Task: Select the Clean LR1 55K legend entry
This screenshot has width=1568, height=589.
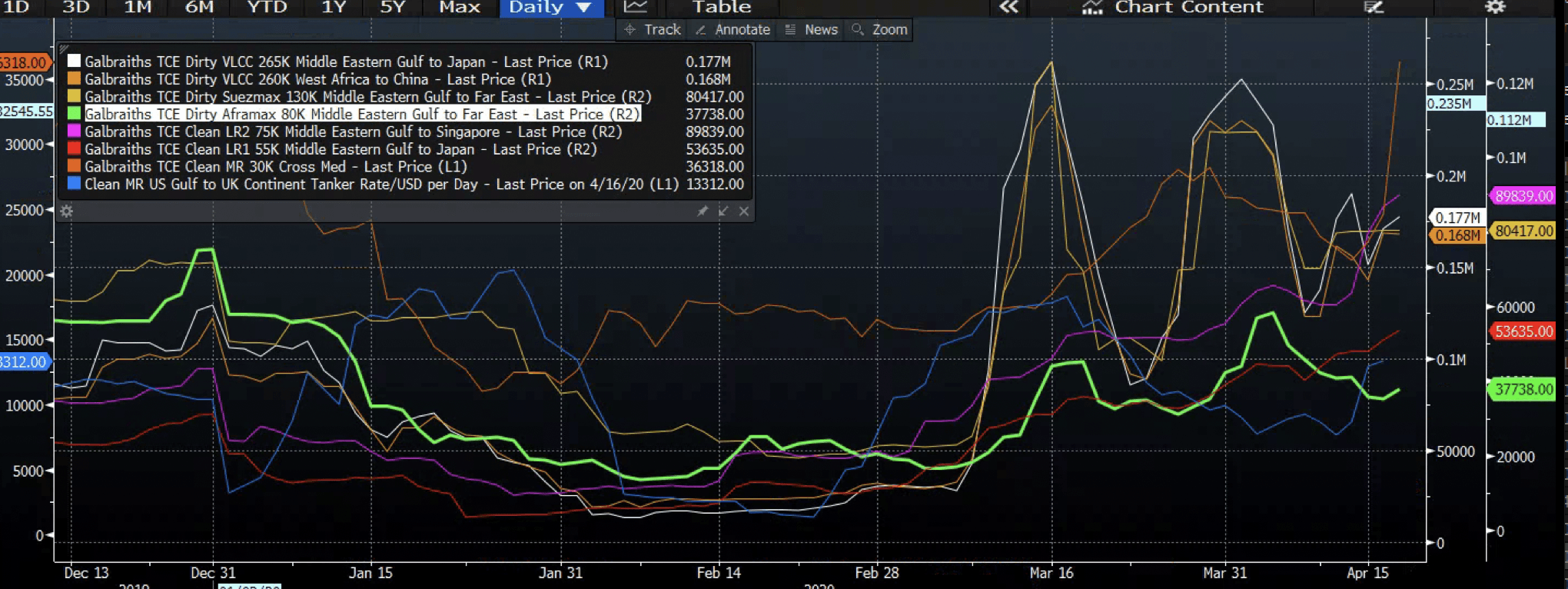Action: (341, 149)
